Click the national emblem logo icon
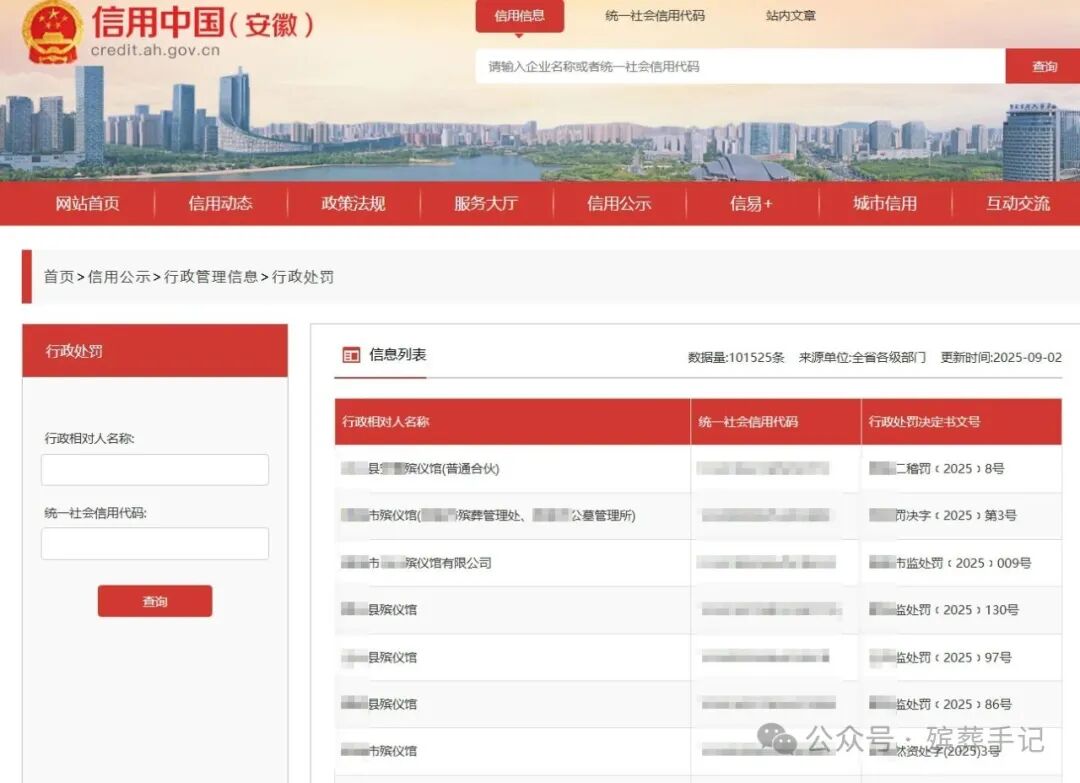Image resolution: width=1080 pixels, height=783 pixels. [x=52, y=31]
